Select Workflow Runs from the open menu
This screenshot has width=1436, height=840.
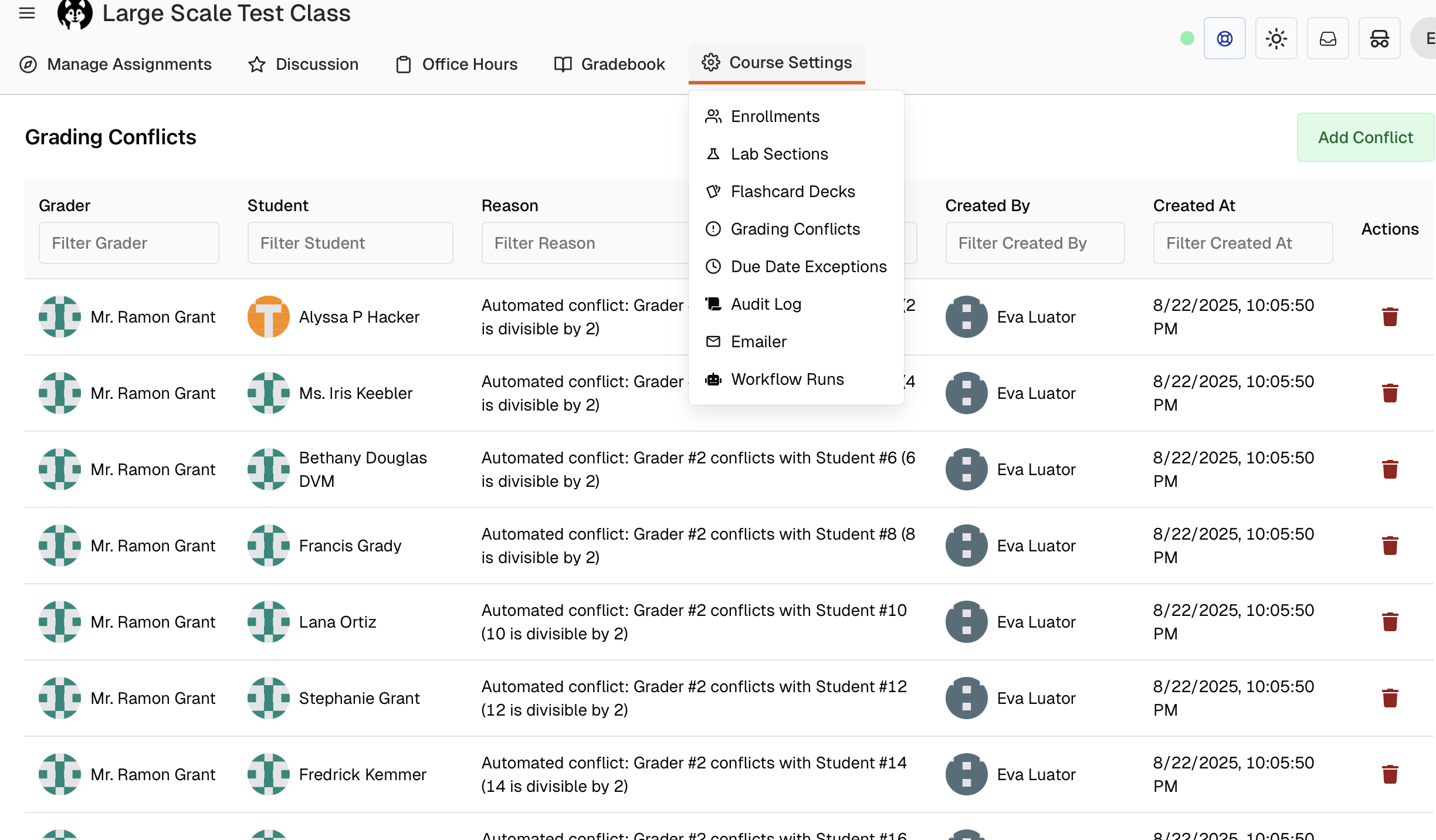[787, 379]
